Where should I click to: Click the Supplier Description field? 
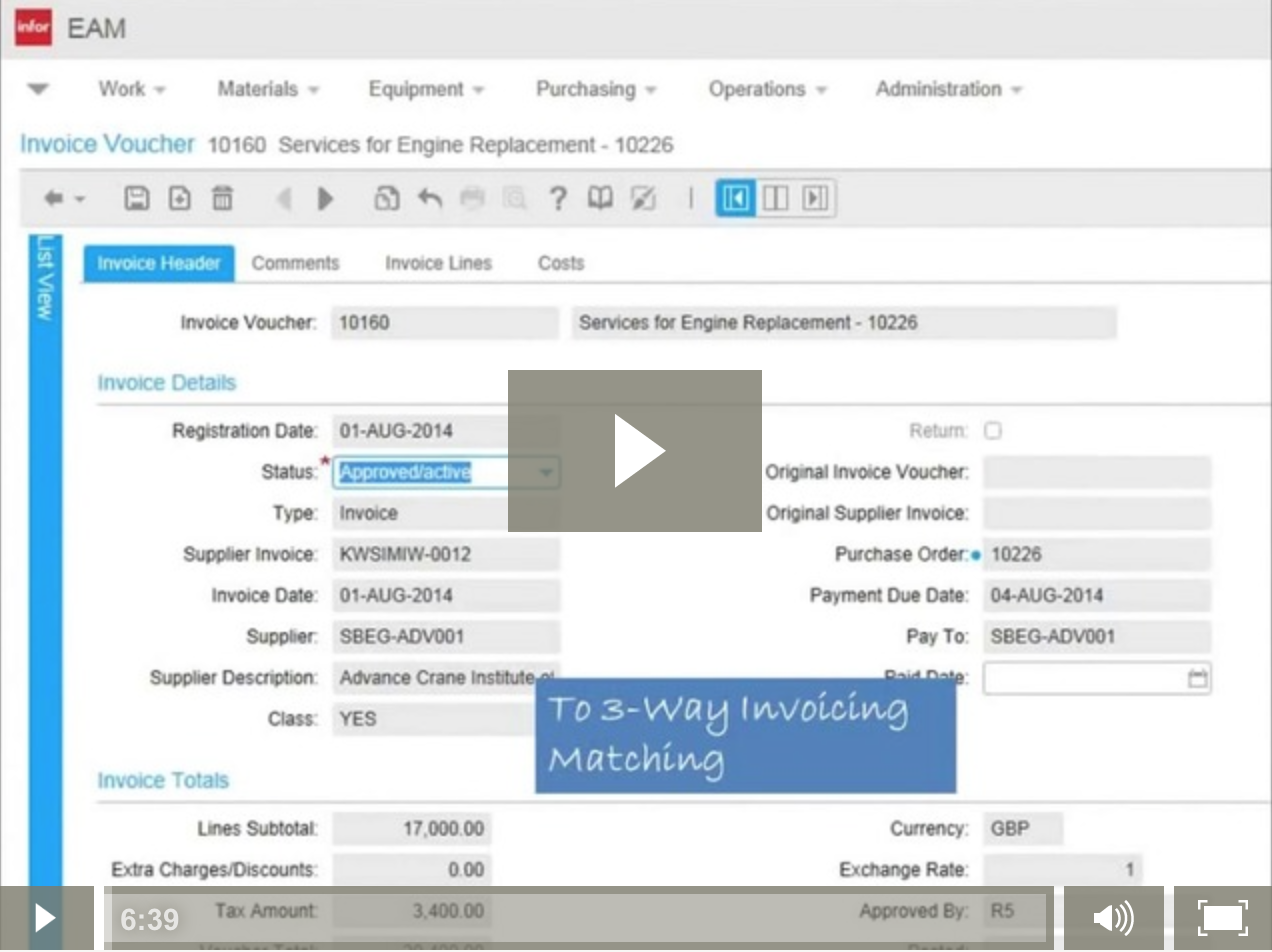coord(446,677)
